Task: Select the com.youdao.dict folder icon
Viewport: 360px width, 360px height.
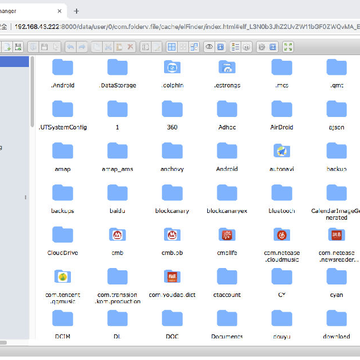Action: point(172,276)
